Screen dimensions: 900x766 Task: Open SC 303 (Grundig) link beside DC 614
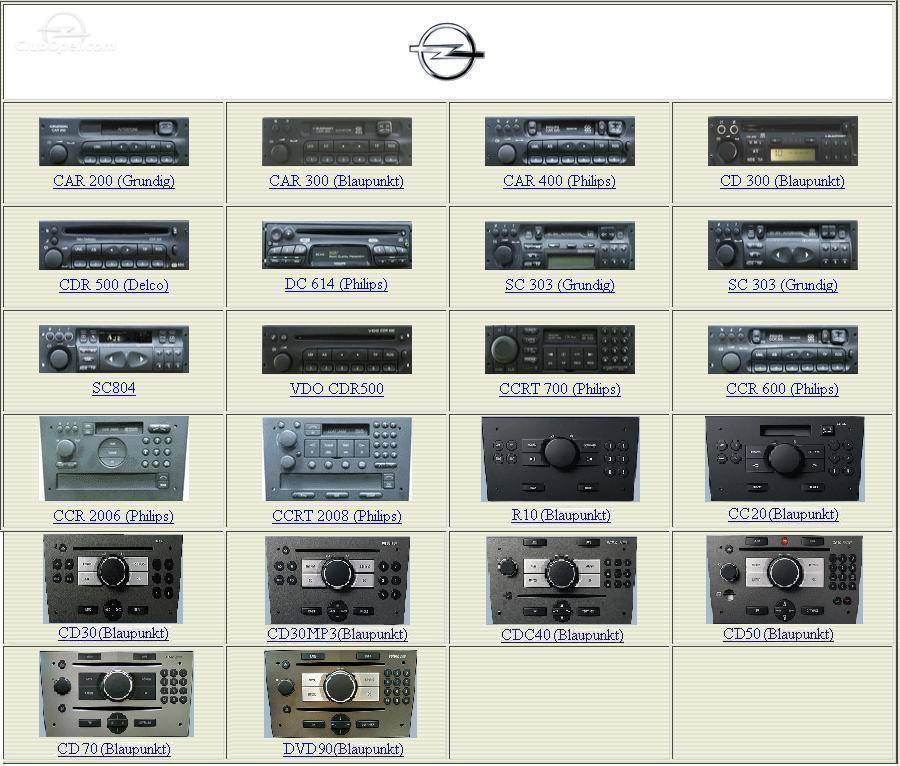point(560,285)
